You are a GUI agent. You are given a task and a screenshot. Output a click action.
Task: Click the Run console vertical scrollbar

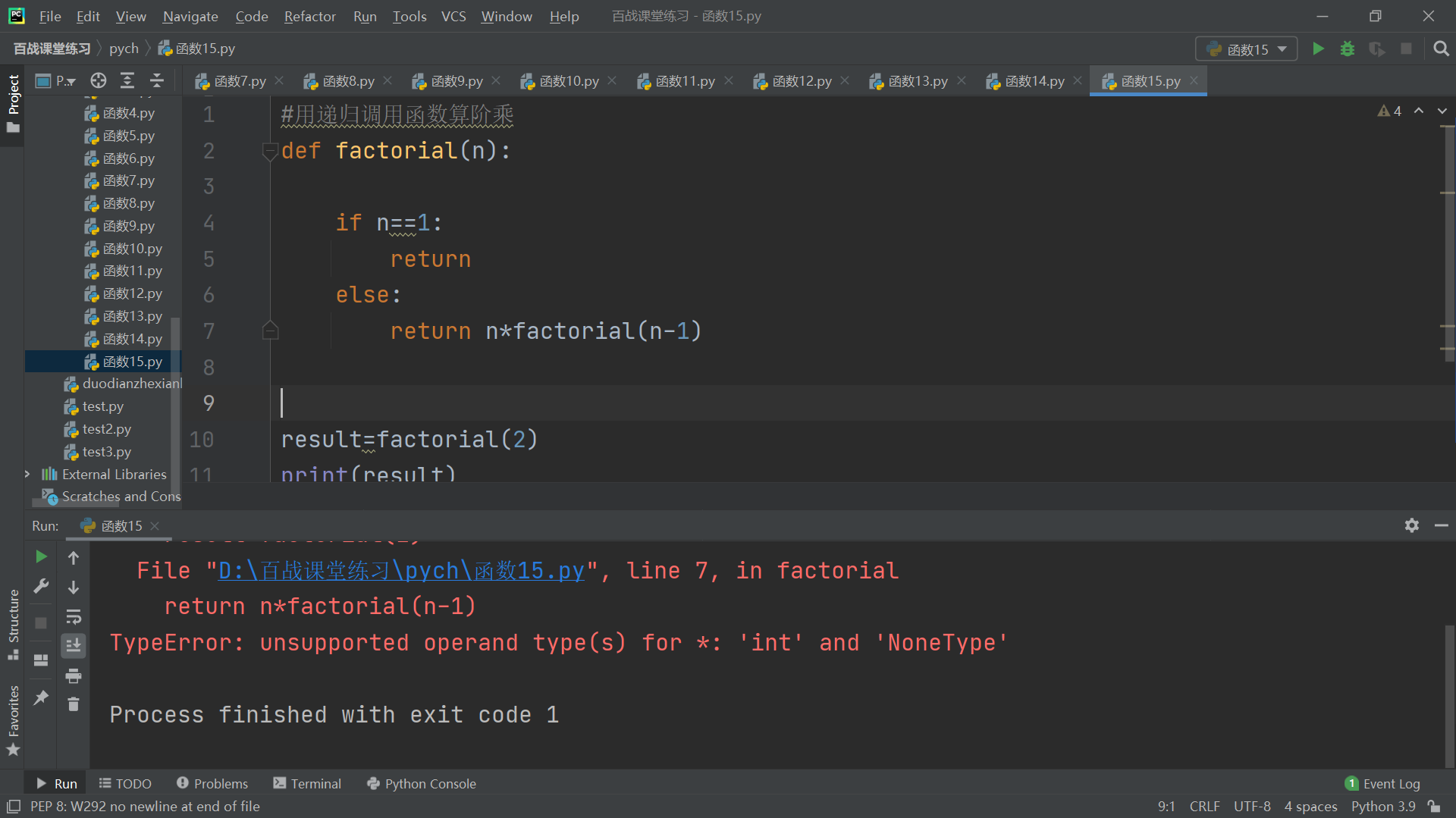pos(1449,696)
